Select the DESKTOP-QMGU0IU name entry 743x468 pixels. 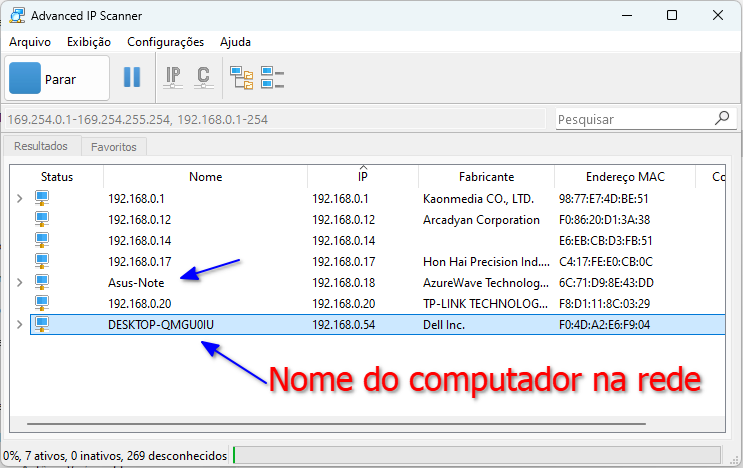pyautogui.click(x=161, y=325)
